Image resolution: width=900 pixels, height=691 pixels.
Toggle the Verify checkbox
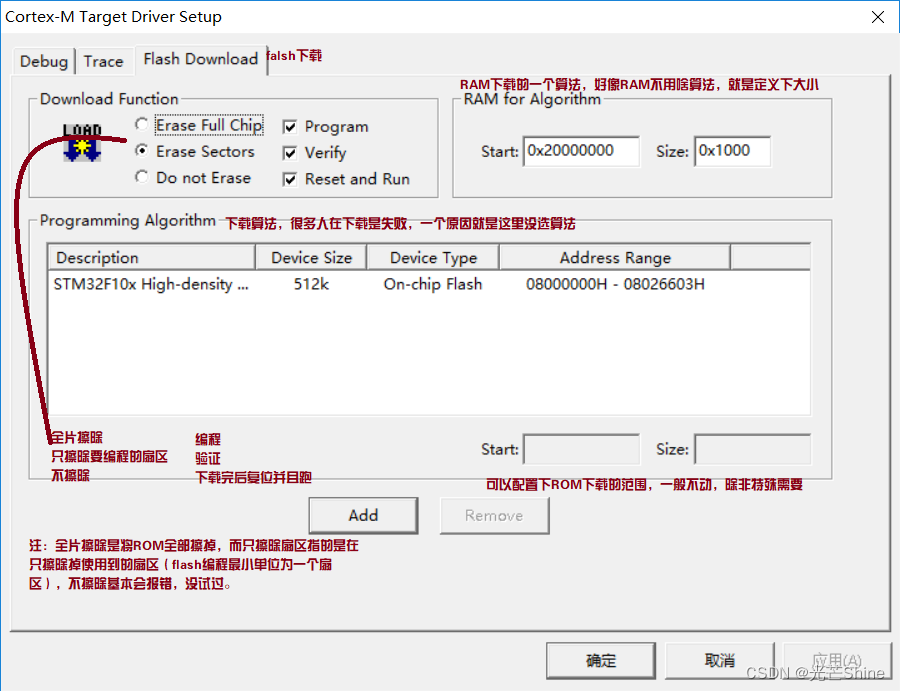(x=290, y=153)
